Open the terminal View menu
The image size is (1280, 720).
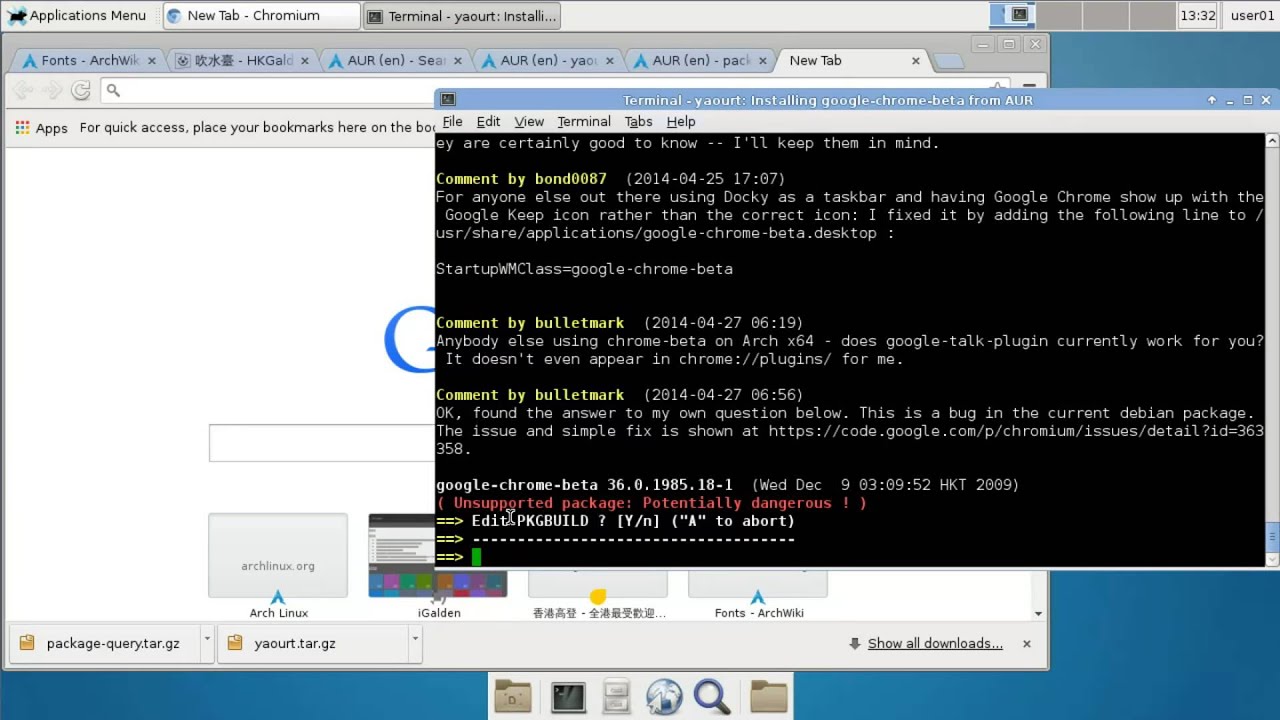529,121
